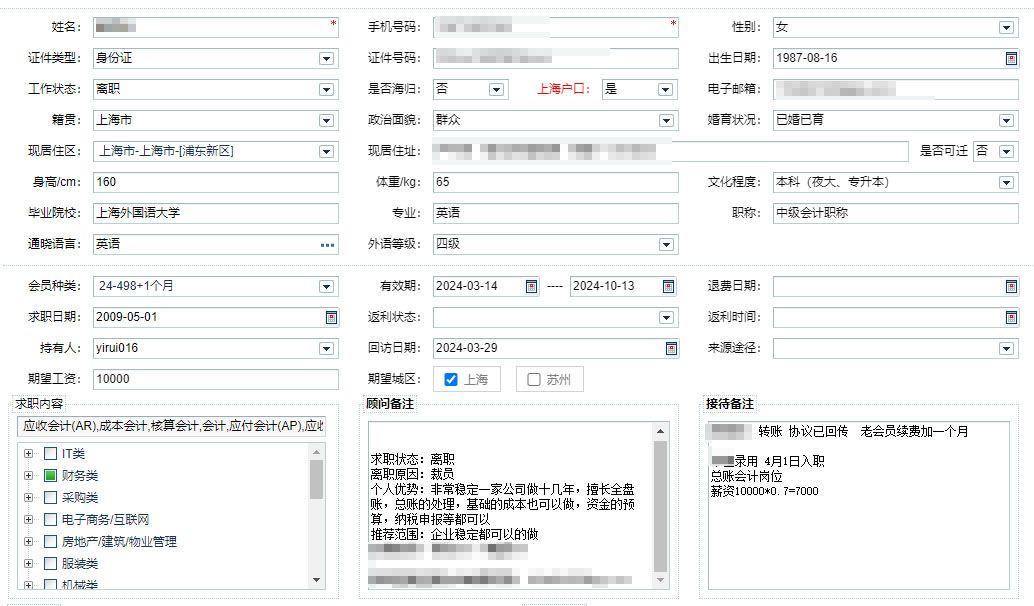The image size is (1034, 606).
Task: Open calendar picker for 返利时间
Action: click(x=1011, y=317)
